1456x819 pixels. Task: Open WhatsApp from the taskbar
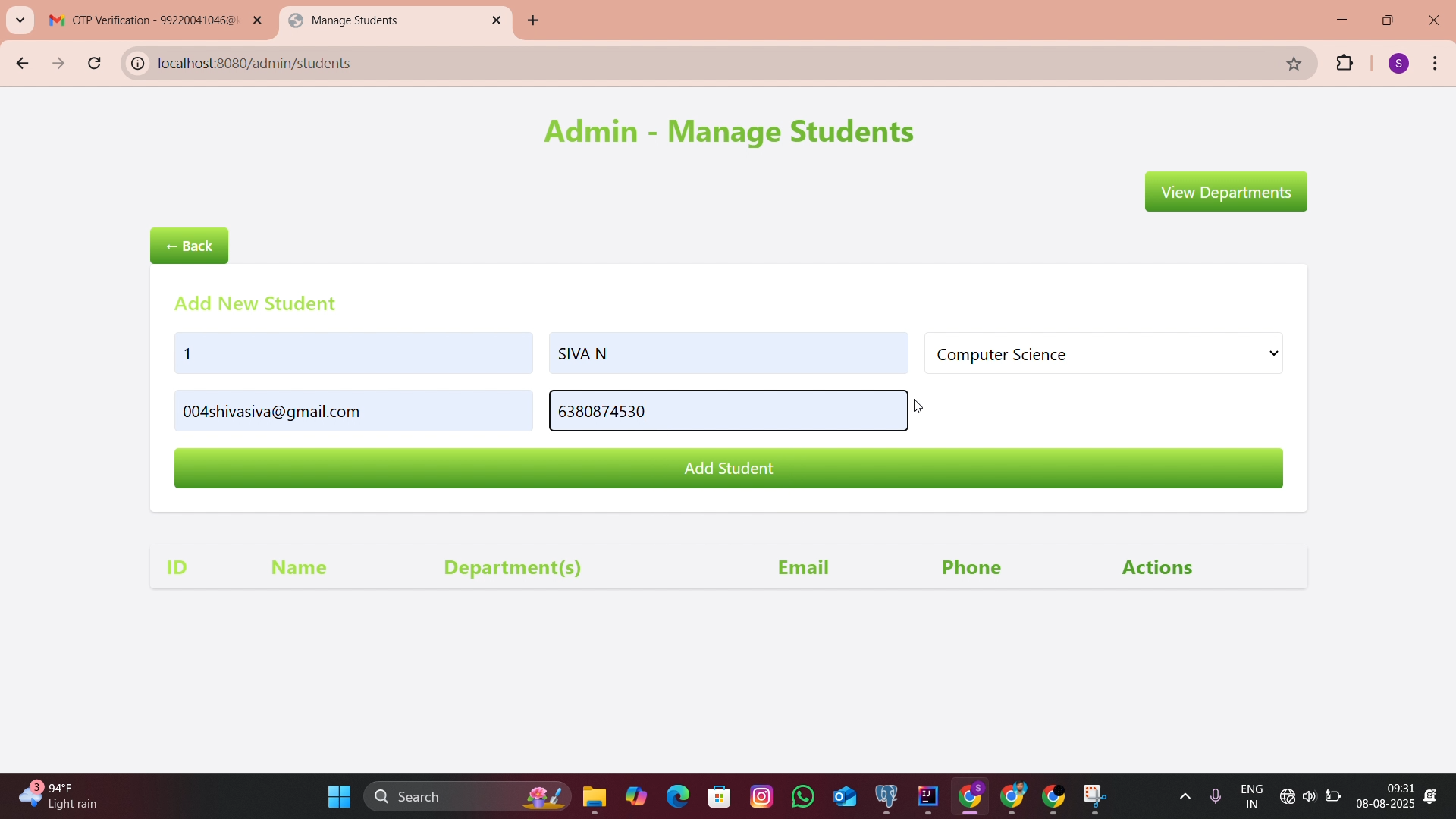pos(804,797)
